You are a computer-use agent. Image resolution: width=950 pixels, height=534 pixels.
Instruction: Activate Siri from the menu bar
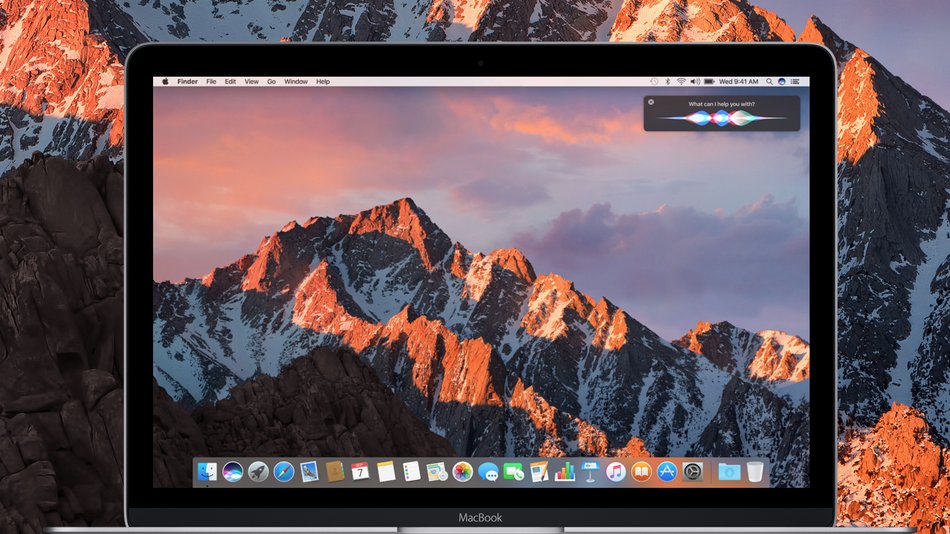pos(782,81)
